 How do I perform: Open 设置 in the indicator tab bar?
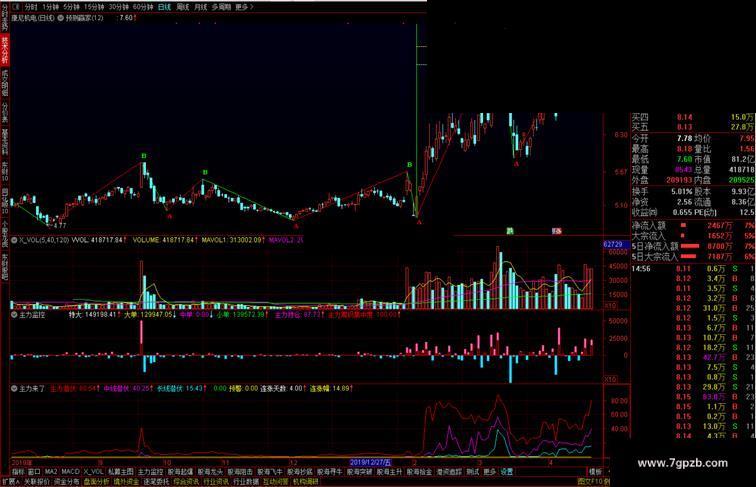click(507, 472)
